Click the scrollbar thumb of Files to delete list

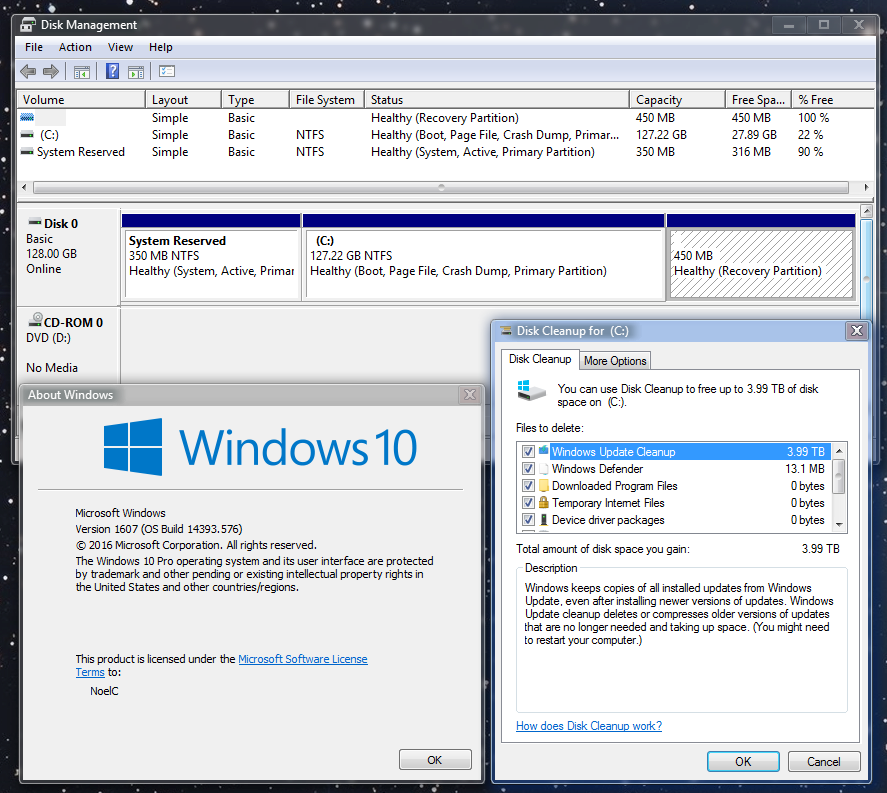[x=839, y=476]
